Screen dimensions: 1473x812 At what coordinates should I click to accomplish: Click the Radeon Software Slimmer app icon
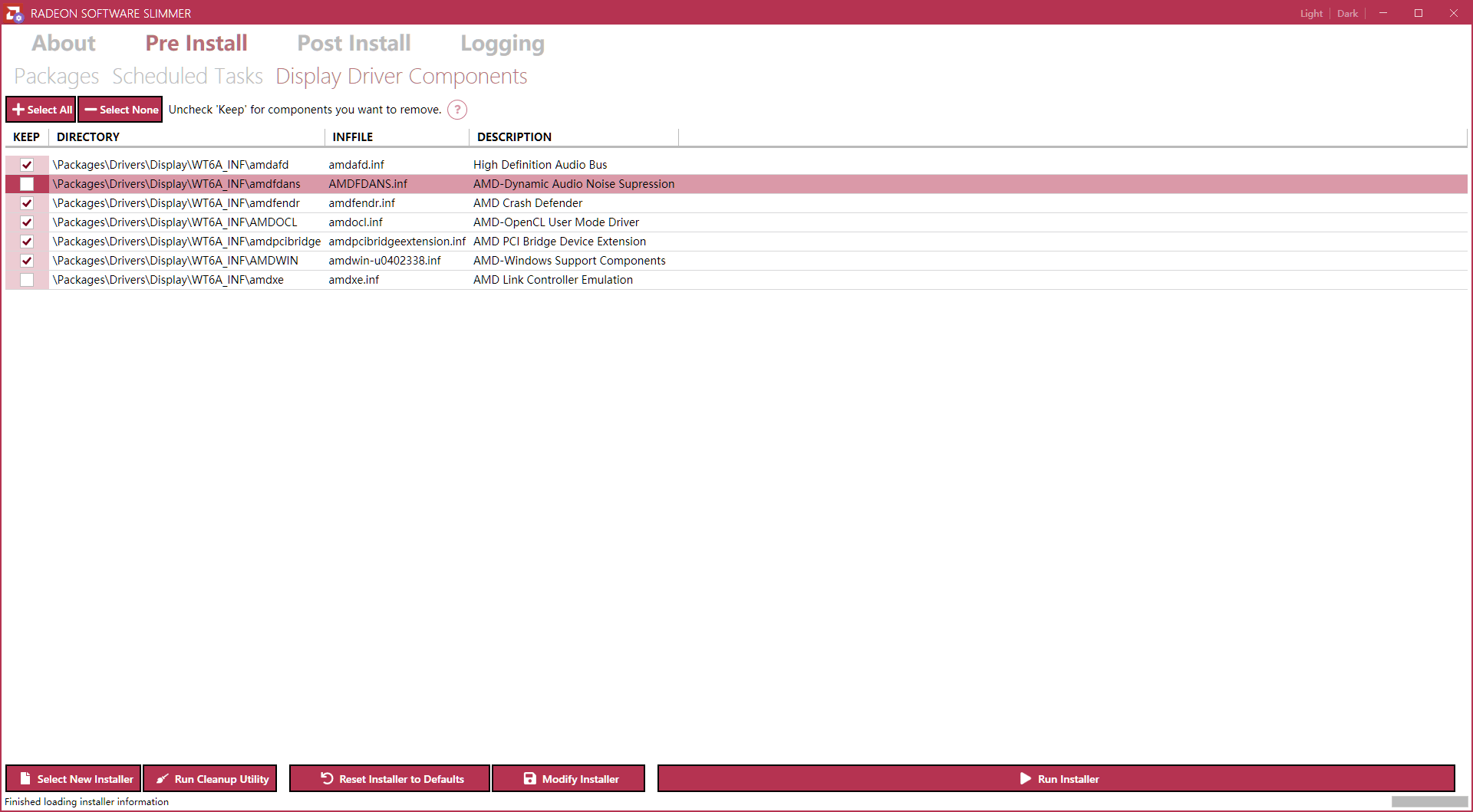(14, 13)
